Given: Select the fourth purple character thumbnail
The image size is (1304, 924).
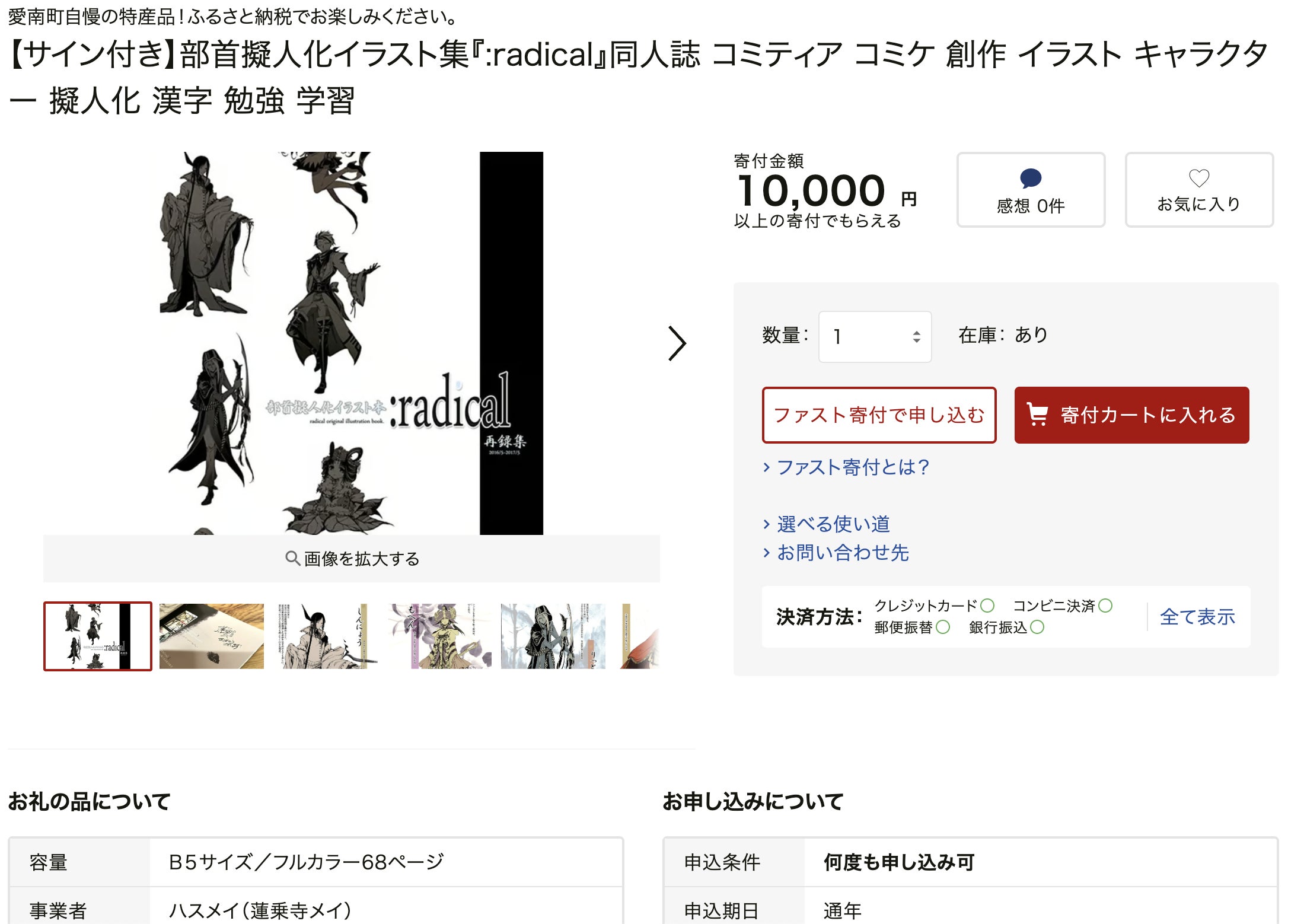Looking at the screenshot, I should [x=439, y=636].
